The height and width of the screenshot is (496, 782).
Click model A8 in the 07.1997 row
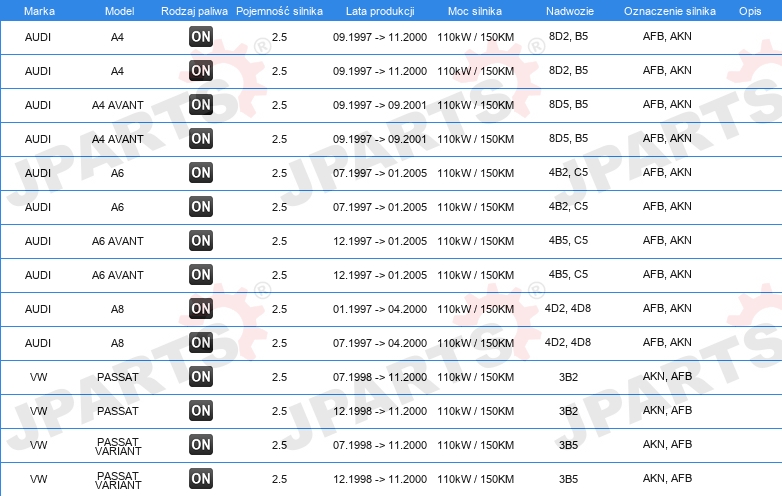pos(117,343)
